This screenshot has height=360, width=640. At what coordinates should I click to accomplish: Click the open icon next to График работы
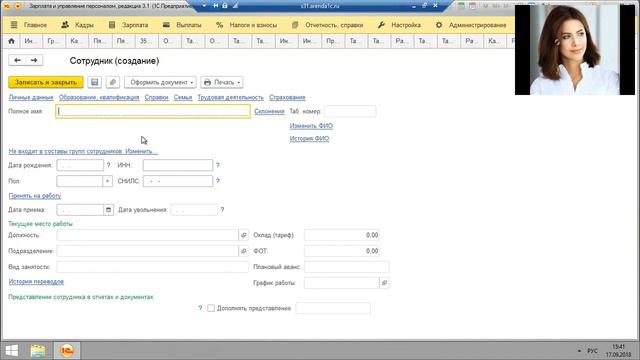(x=384, y=282)
